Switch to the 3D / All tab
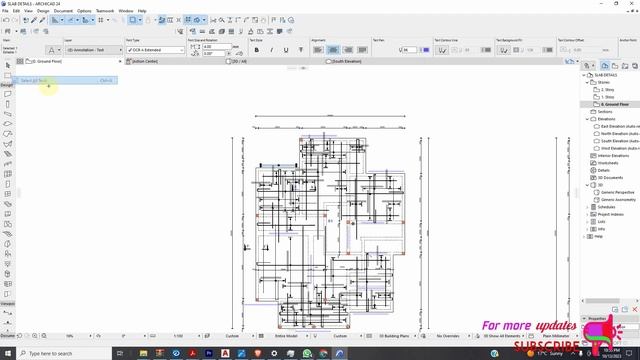Viewport: 640px width, 360px height. pos(236,61)
